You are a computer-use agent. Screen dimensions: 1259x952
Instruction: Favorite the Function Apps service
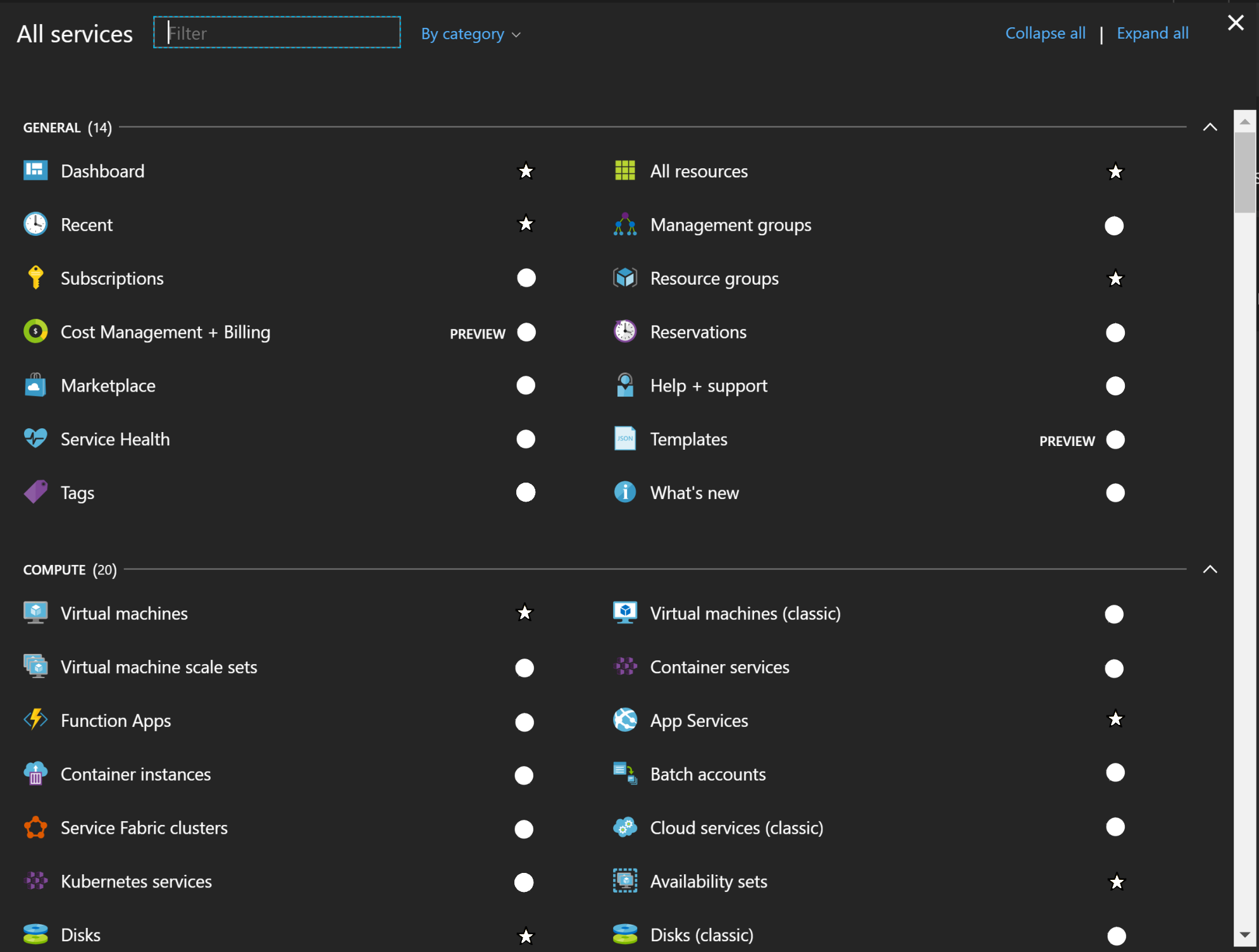(x=524, y=722)
